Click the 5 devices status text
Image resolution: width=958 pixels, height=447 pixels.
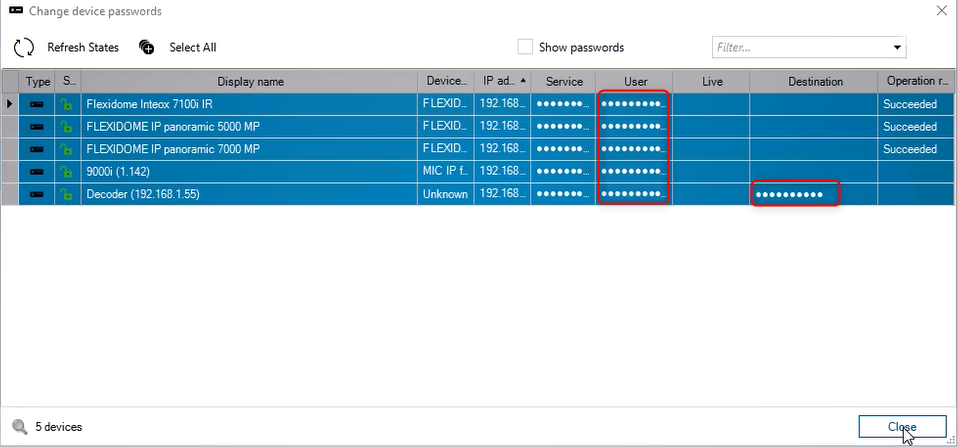click(x=59, y=427)
